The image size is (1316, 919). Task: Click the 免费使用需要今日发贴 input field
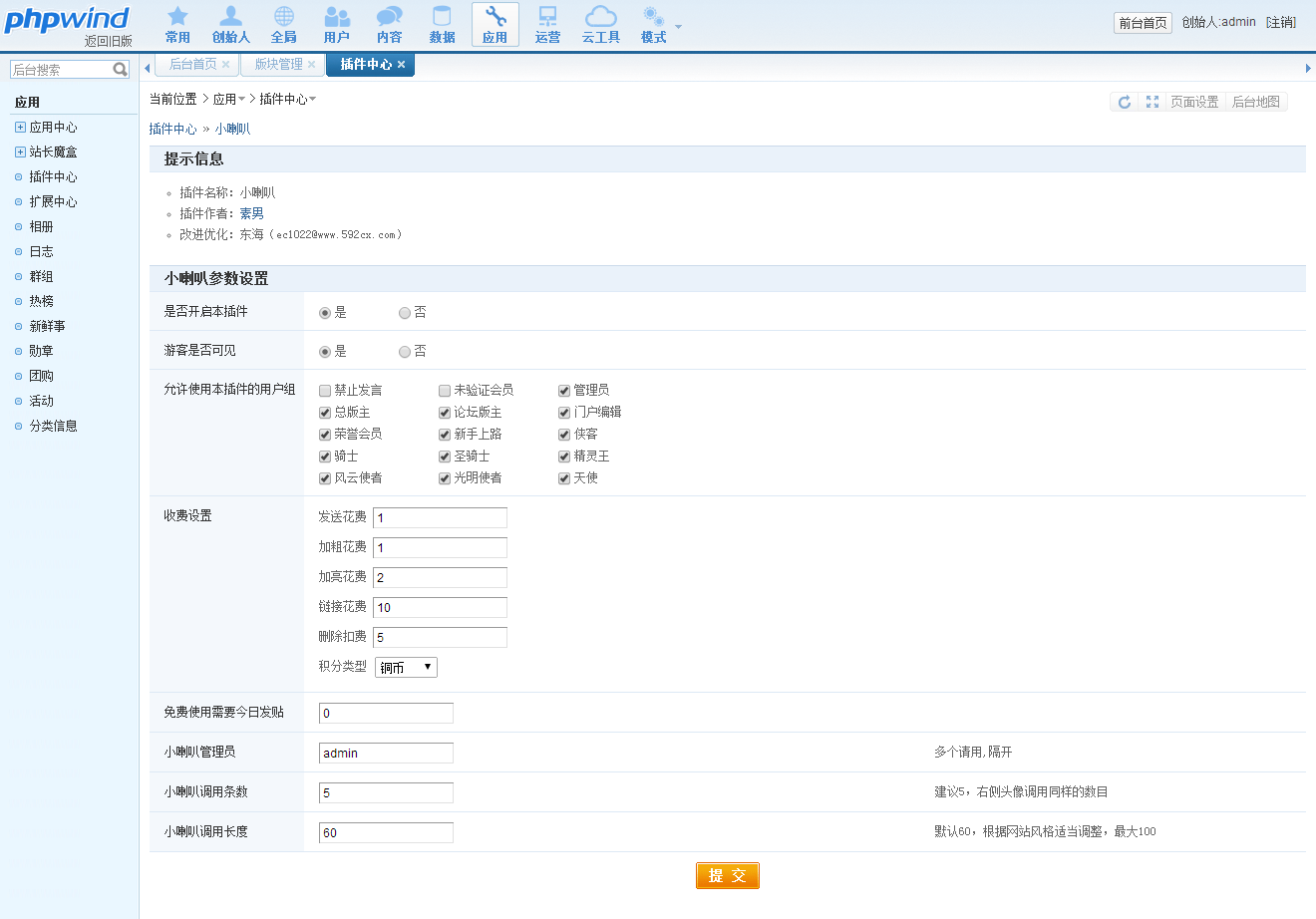(x=386, y=713)
